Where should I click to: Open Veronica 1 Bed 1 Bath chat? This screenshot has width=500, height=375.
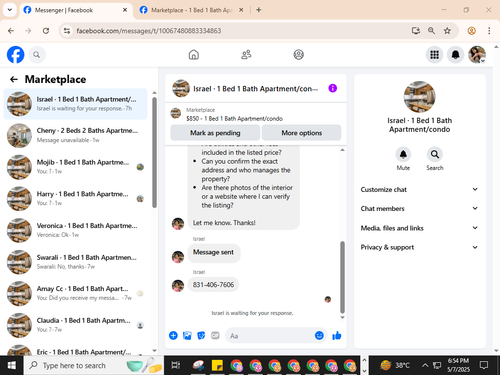[75, 230]
